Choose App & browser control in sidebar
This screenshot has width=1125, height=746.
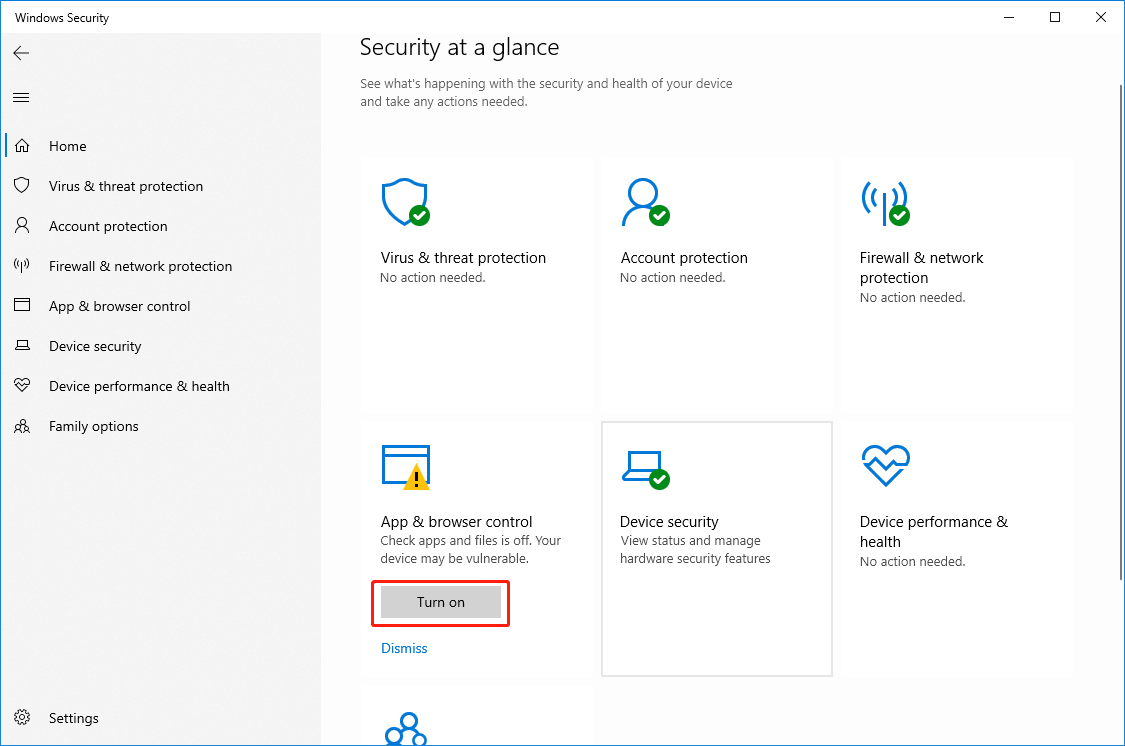(161, 306)
